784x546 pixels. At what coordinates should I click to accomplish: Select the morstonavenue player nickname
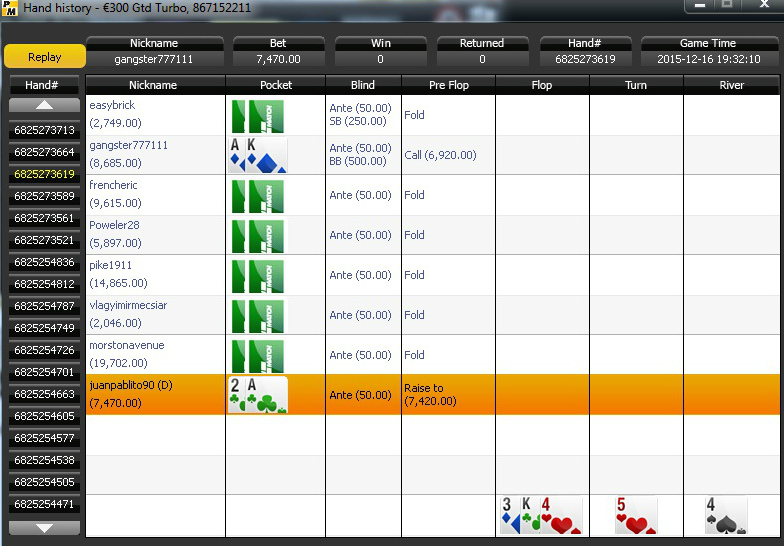(126, 345)
